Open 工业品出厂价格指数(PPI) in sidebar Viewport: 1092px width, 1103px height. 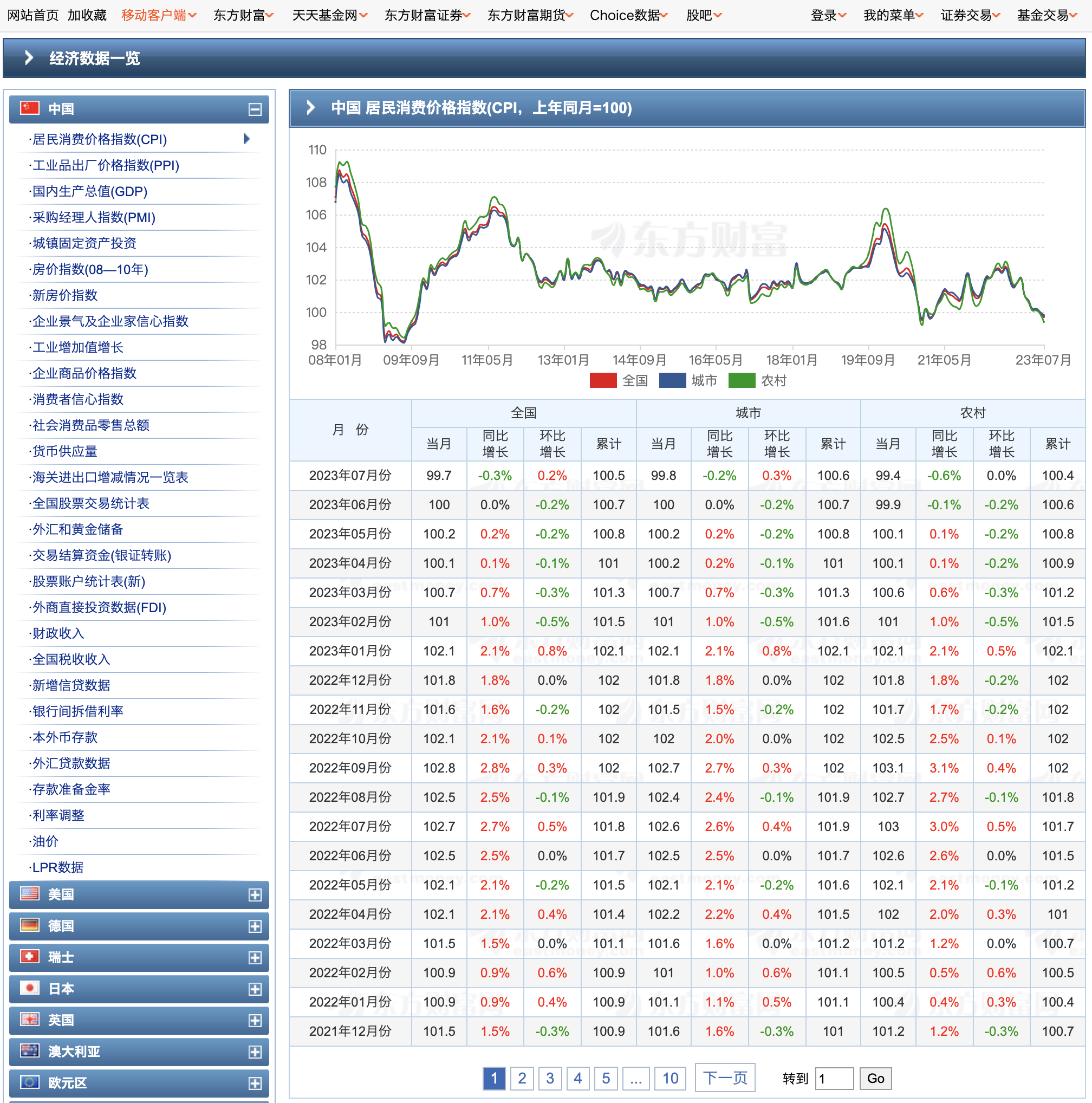(x=106, y=166)
